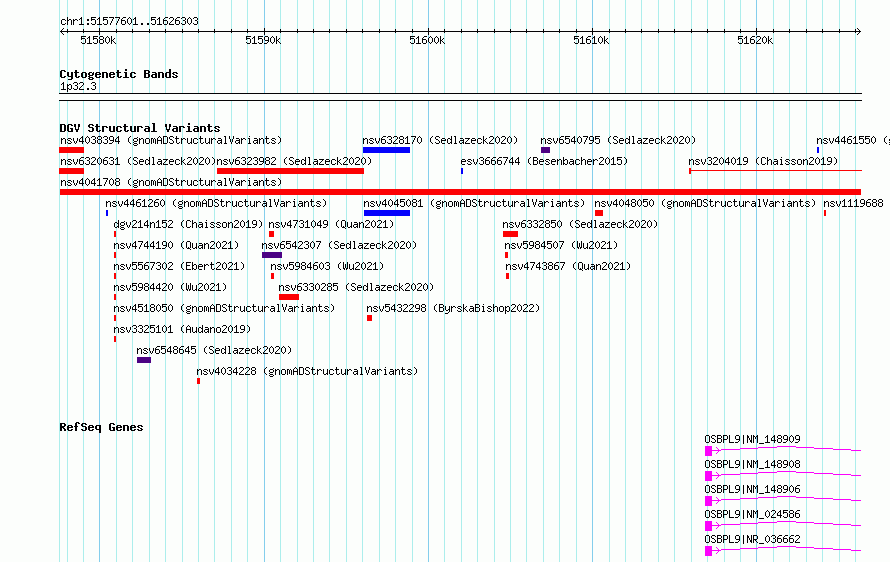
Task: Open nsv4461260 gnomADStructuralVariants entry
Action: click(216, 203)
